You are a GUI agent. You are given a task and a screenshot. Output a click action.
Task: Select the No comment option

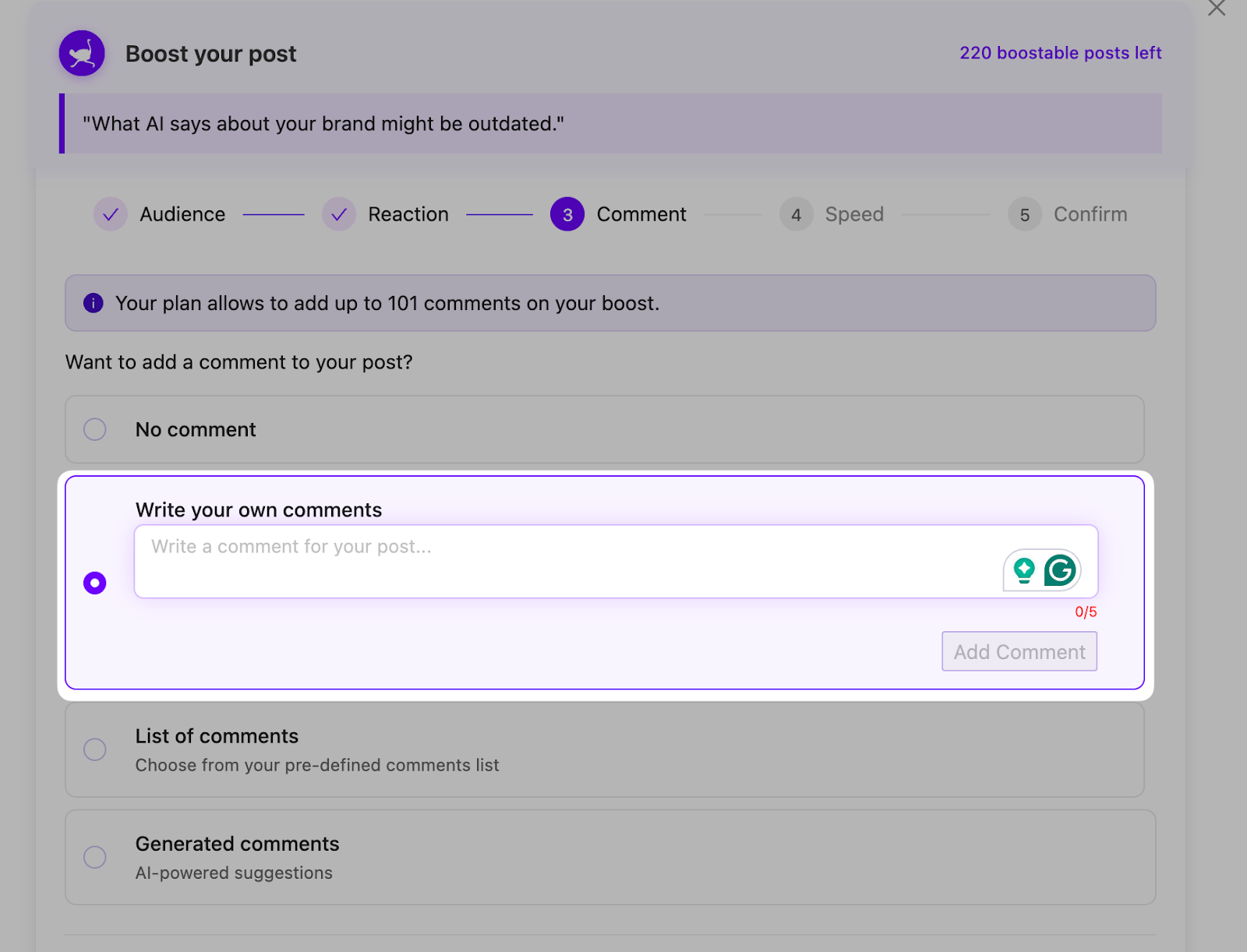click(94, 429)
